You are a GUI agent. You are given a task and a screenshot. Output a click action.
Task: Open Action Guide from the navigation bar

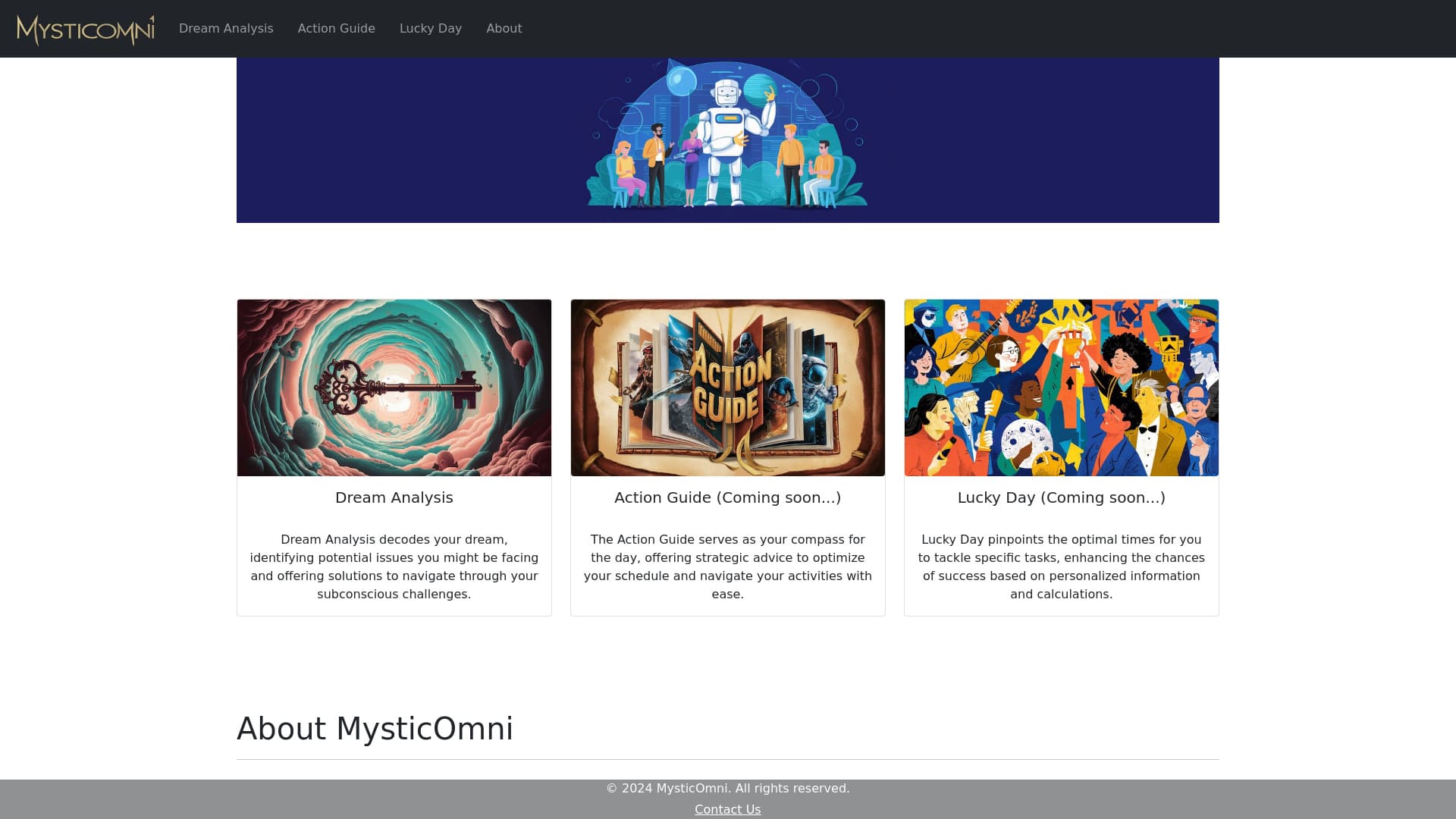pyautogui.click(x=336, y=28)
